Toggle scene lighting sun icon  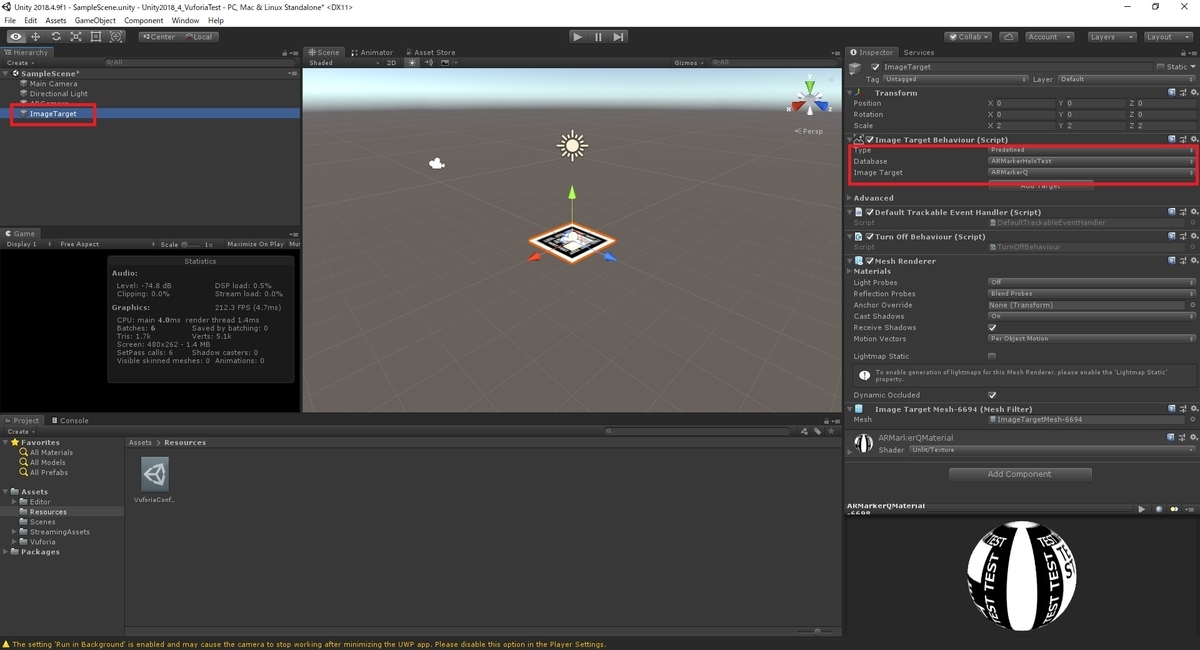pos(411,62)
